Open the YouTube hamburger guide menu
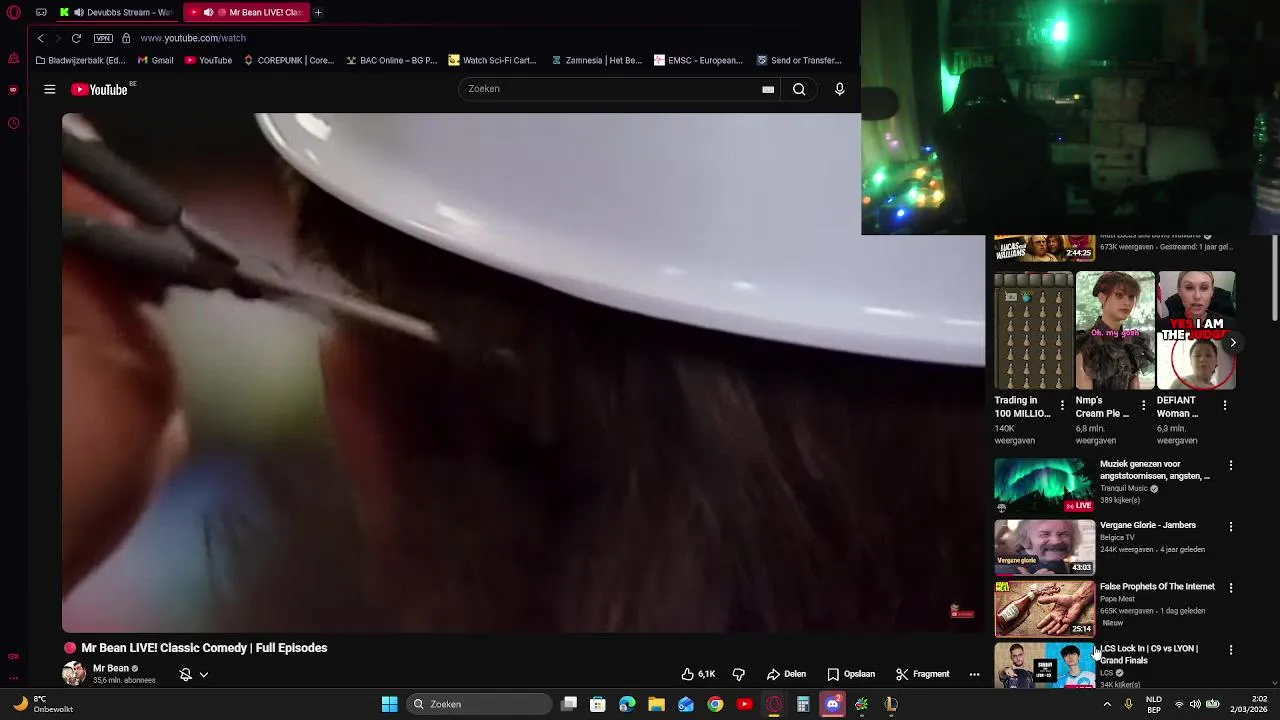Viewport: 1280px width, 720px height. pos(49,89)
